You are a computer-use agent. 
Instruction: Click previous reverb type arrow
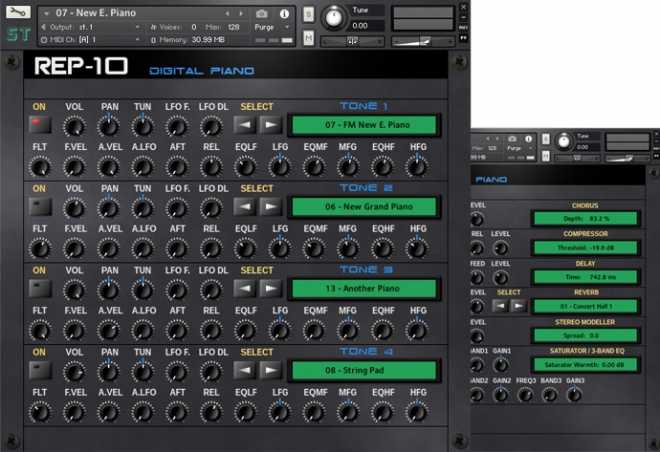[500, 306]
